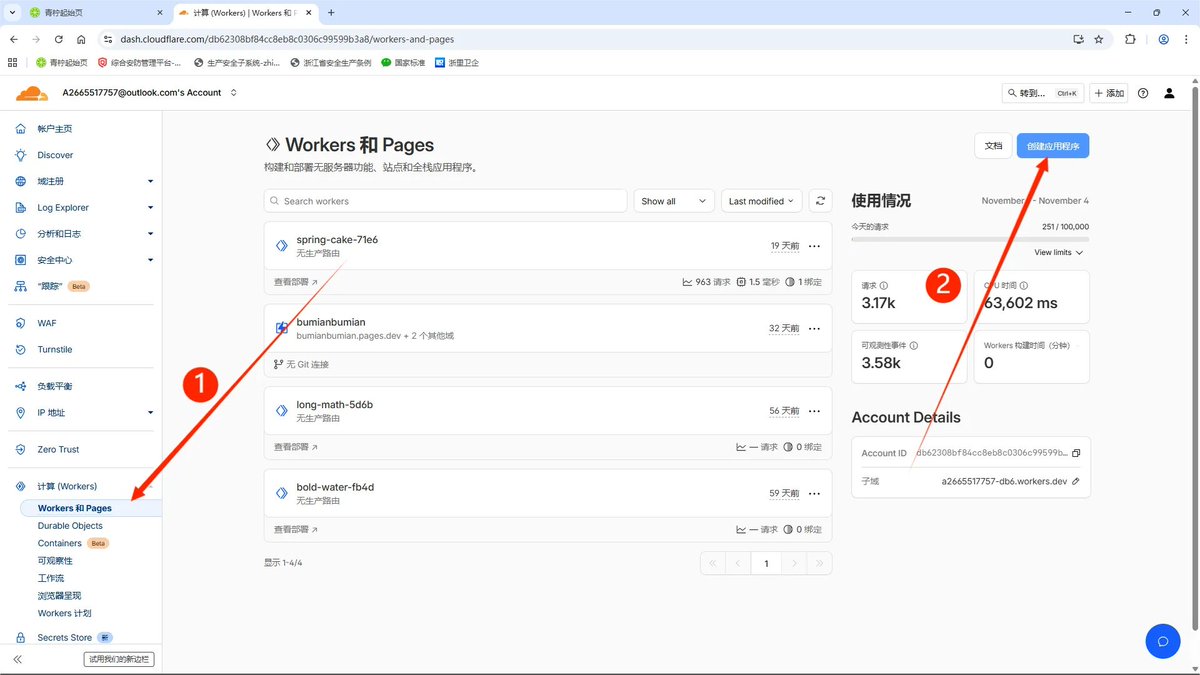Open the bold-water-fb4d worker

335,487
